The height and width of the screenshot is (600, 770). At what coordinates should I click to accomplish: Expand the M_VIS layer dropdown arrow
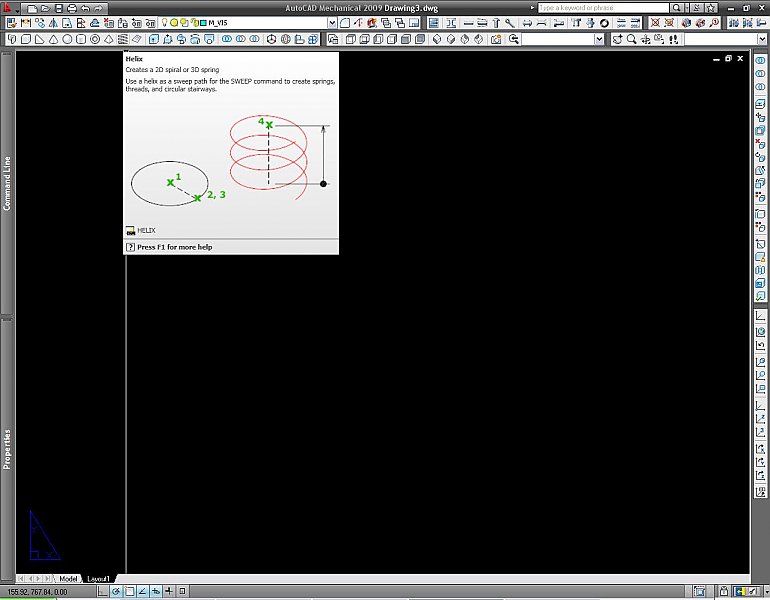click(x=332, y=23)
